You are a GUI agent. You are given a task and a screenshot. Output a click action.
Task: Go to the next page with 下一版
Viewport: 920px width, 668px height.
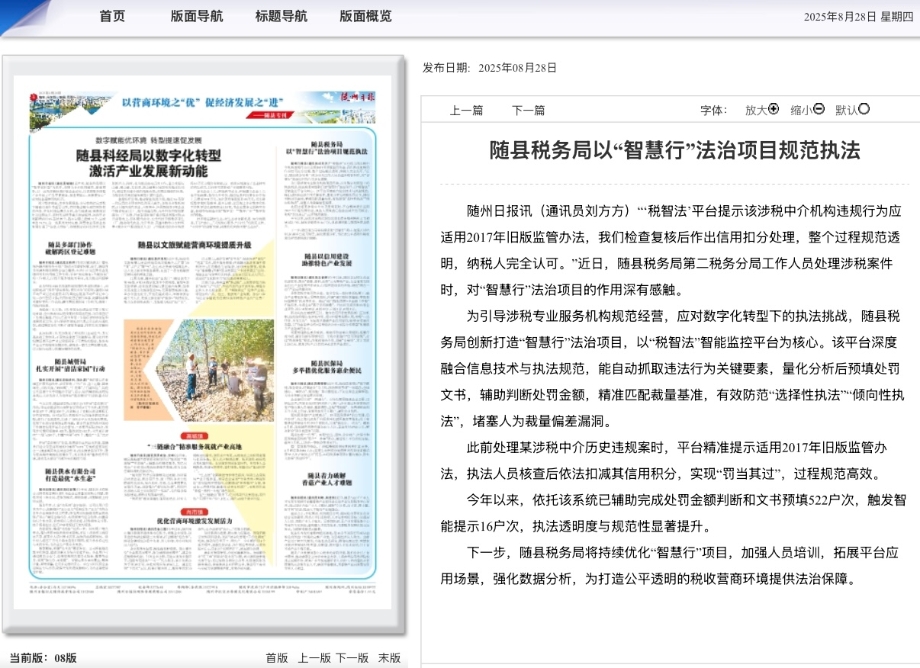(351, 657)
